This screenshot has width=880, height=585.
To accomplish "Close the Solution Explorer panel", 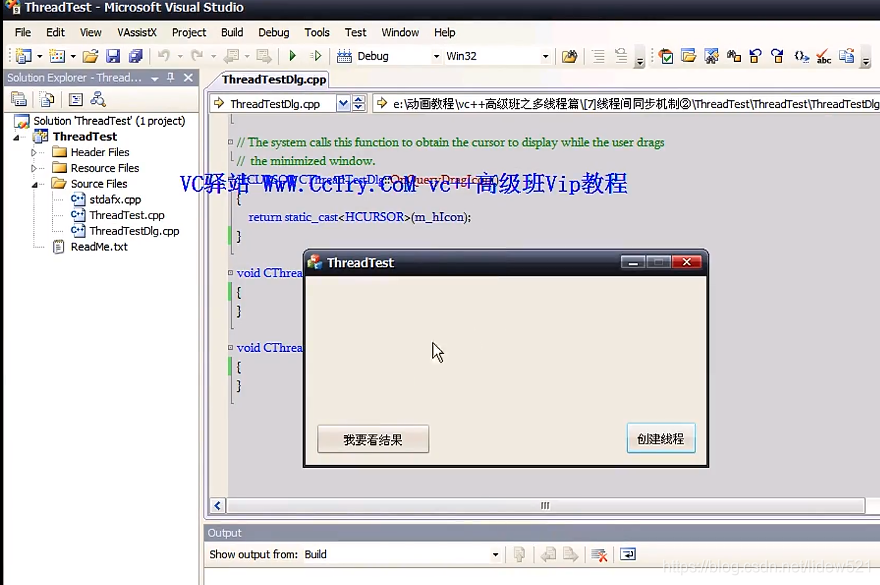I will pos(189,77).
